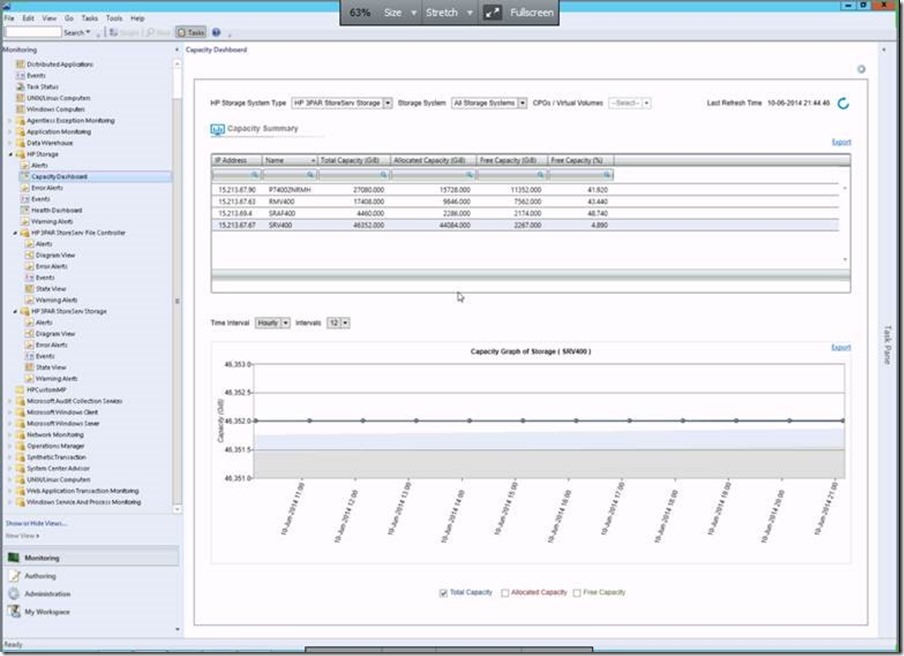Open the Time Interval Hourly dropdown

pyautogui.click(x=285, y=323)
